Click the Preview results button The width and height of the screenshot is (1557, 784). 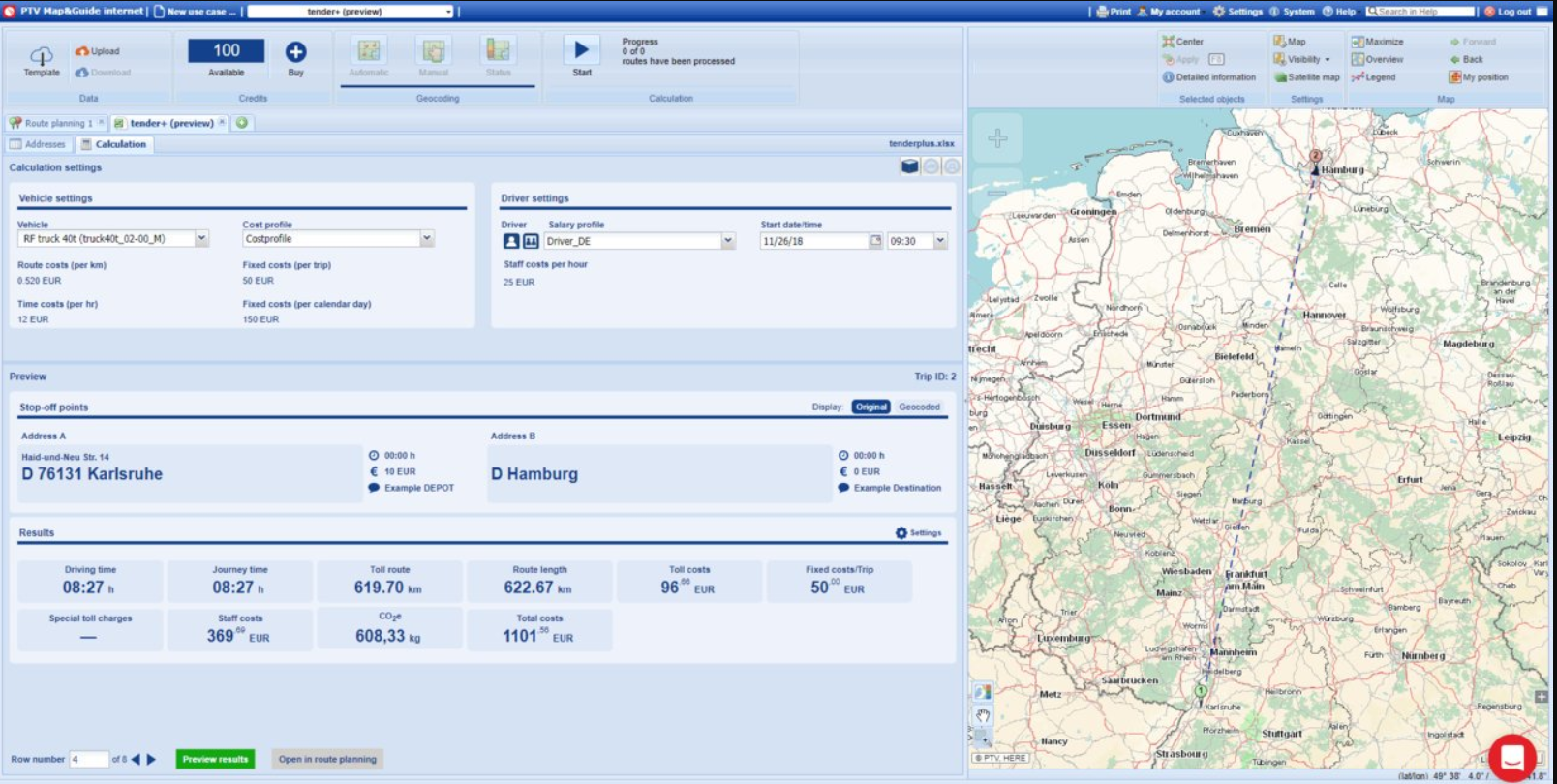[215, 760]
